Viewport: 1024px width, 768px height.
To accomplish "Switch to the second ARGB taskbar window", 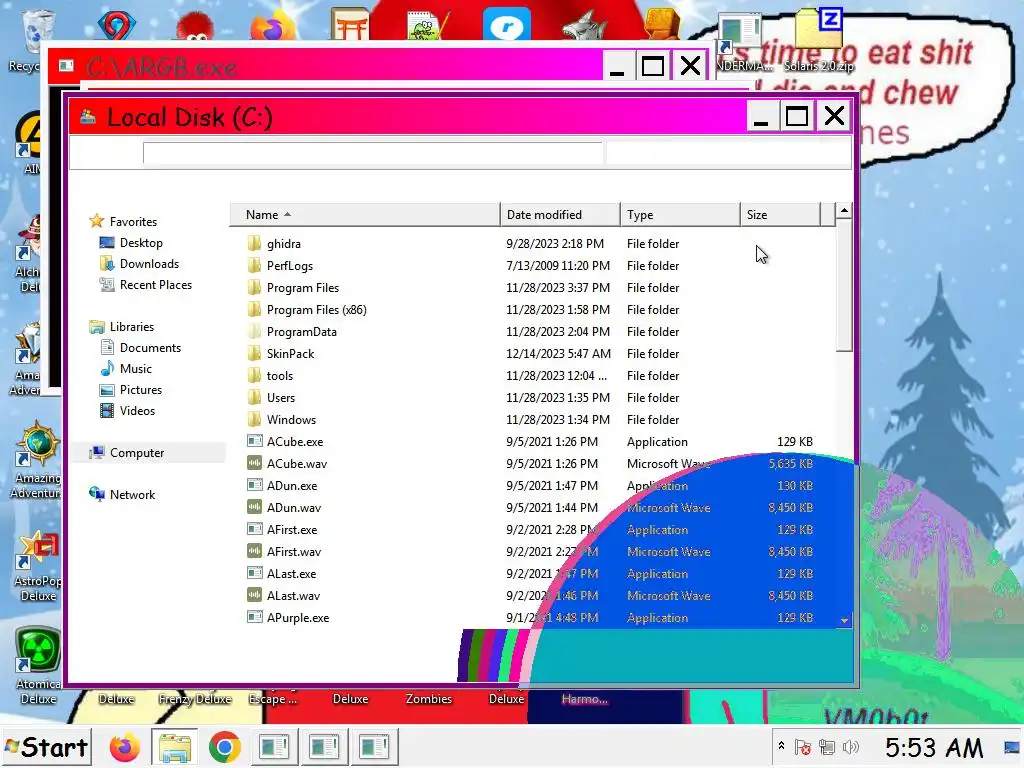I will 324,747.
